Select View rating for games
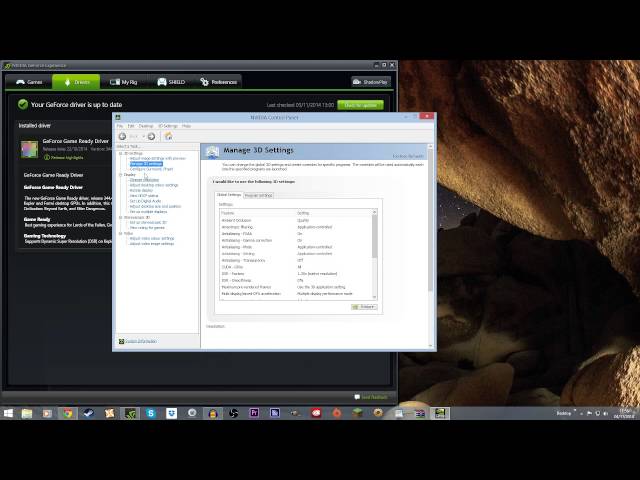This screenshot has width=640, height=480. tap(147, 228)
